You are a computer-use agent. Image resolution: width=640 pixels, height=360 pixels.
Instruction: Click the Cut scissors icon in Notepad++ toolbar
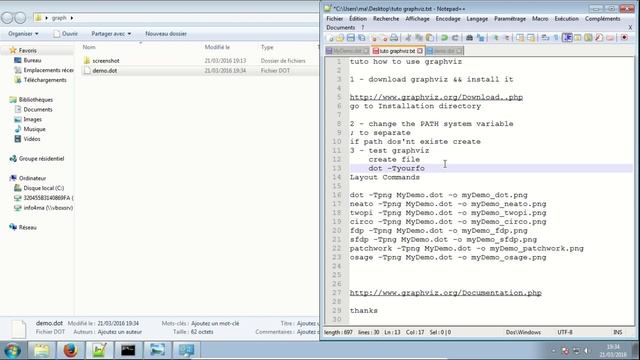(x=408, y=38)
